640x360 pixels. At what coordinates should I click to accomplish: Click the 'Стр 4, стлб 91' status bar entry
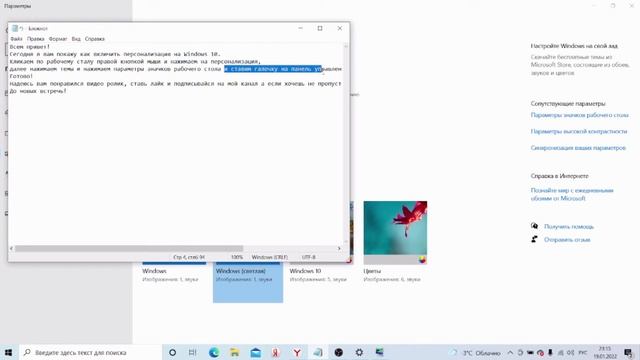click(x=189, y=257)
